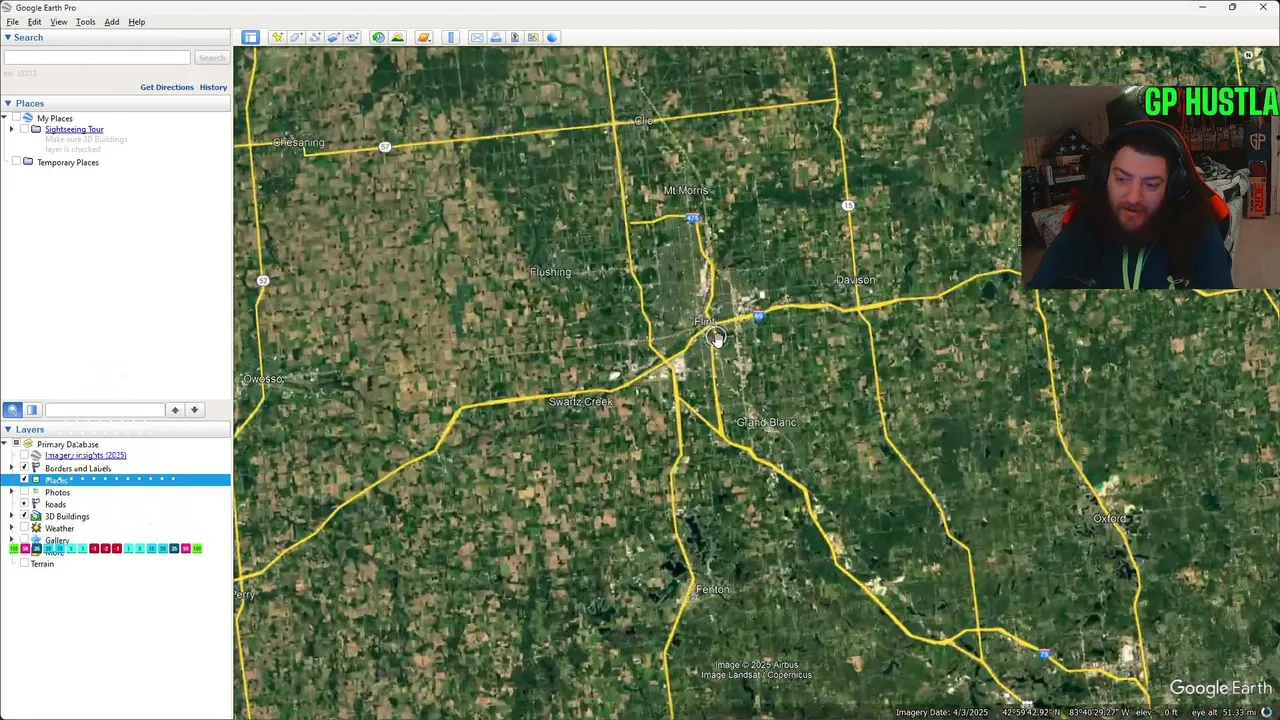Check the Temporary Places checkbox

[16, 162]
